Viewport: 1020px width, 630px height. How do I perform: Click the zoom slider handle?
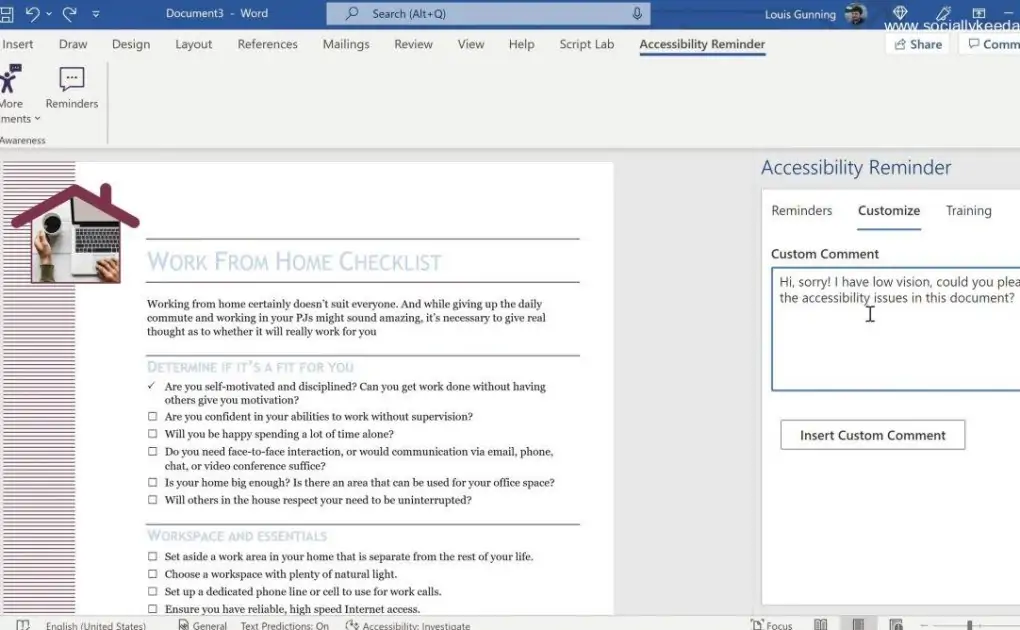coord(969,625)
